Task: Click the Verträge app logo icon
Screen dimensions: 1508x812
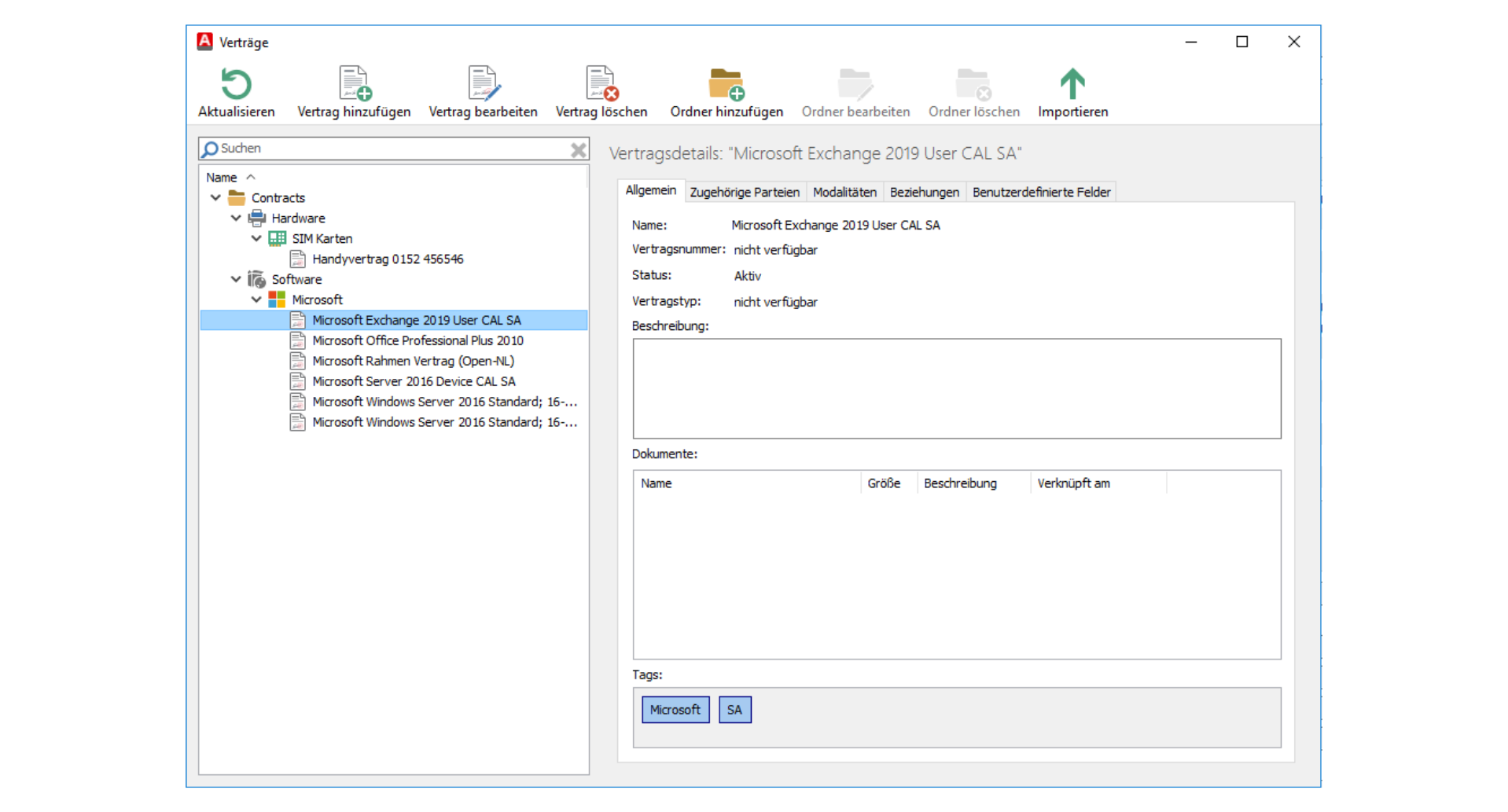Action: coord(205,42)
